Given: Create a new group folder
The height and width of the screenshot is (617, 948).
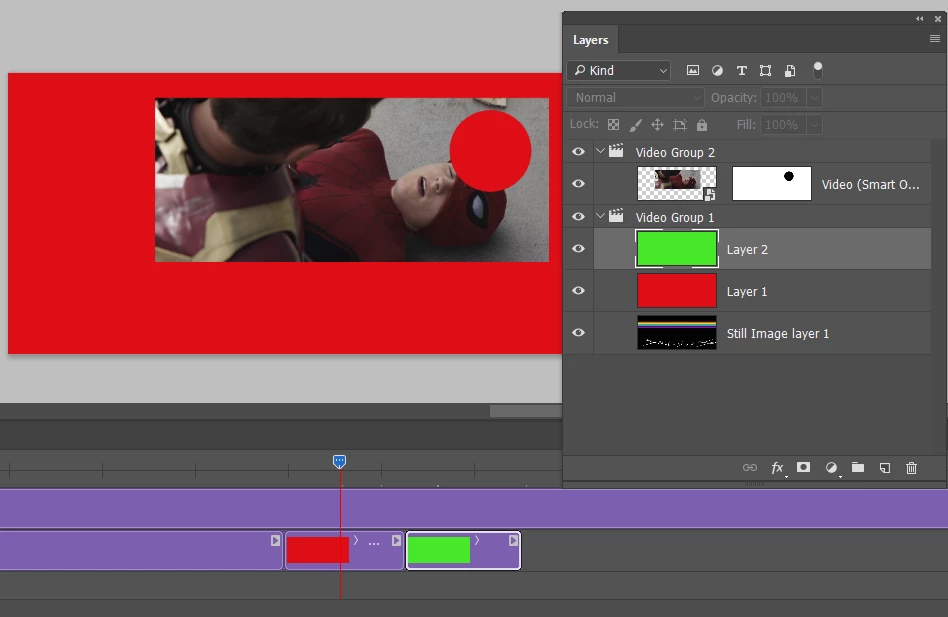Looking at the screenshot, I should [858, 467].
